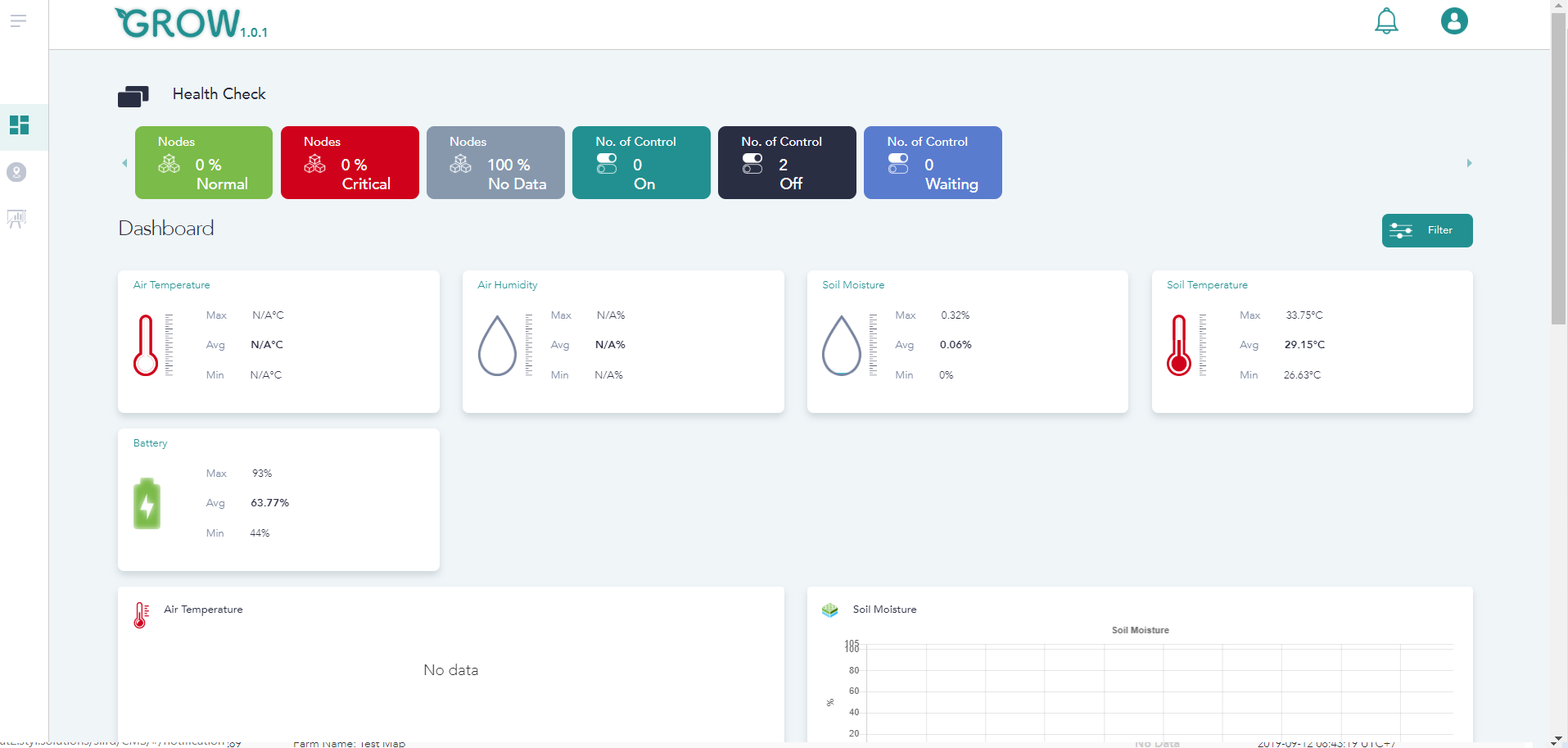Image resolution: width=1568 pixels, height=748 pixels.
Task: Open the hamburger menu in top-left
Action: [18, 21]
